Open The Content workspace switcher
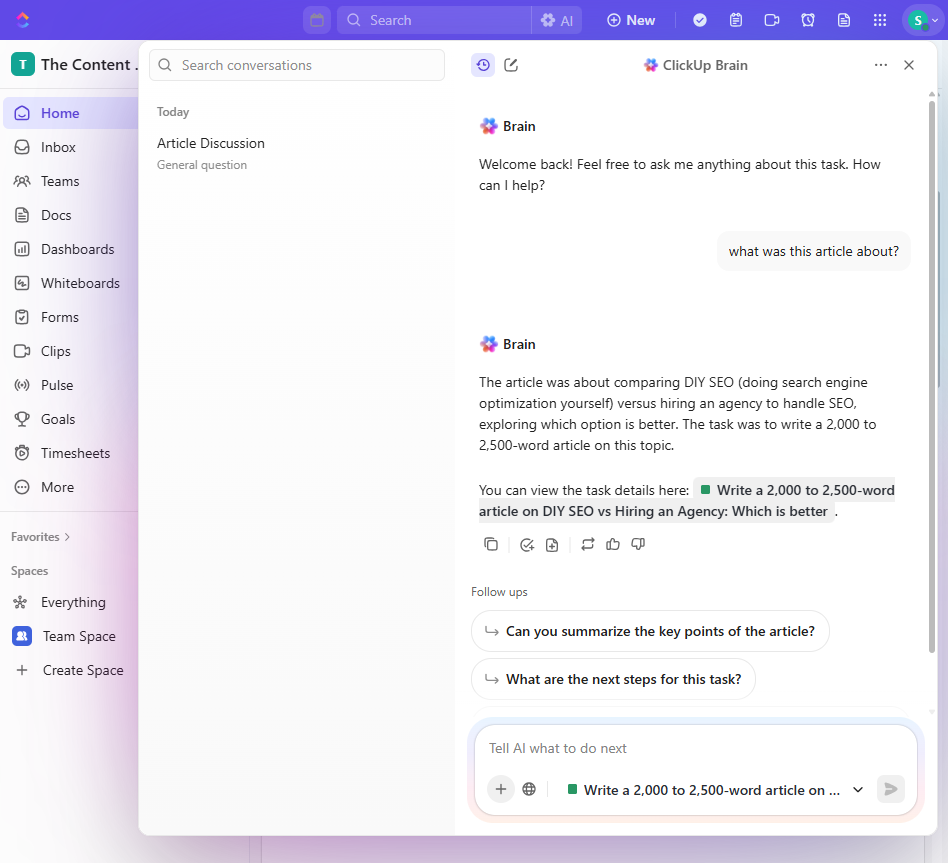This screenshot has height=863, width=948. (74, 64)
